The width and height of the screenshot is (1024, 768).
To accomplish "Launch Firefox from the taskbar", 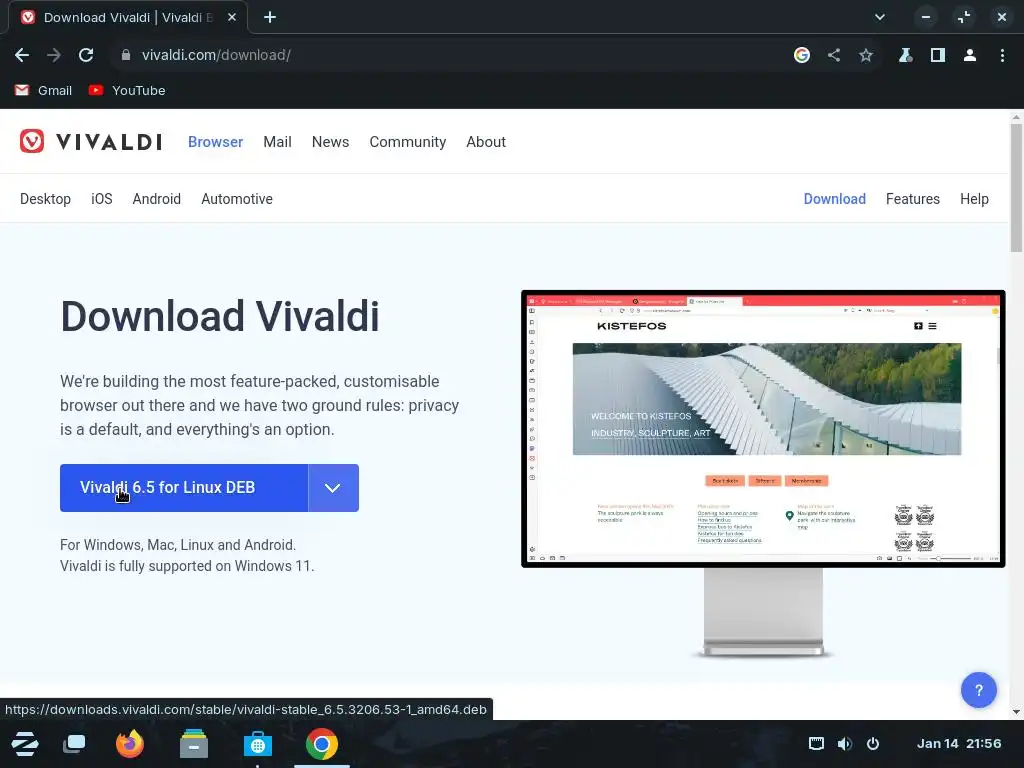I will [x=129, y=744].
